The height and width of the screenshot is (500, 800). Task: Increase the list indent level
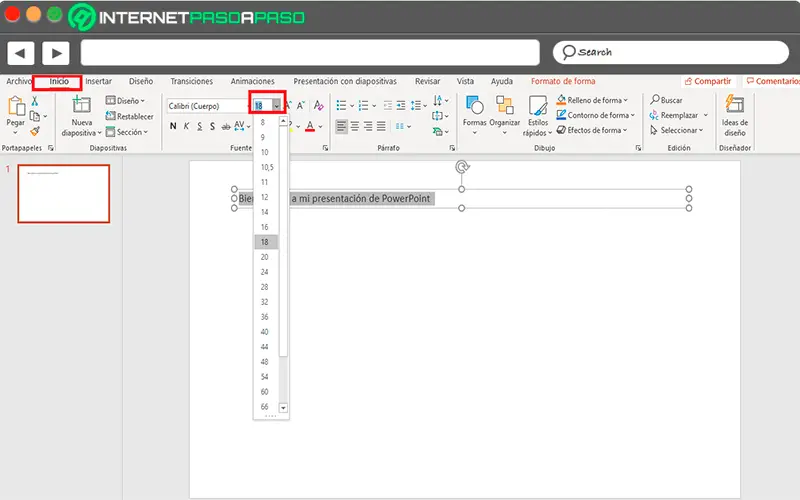(x=401, y=105)
